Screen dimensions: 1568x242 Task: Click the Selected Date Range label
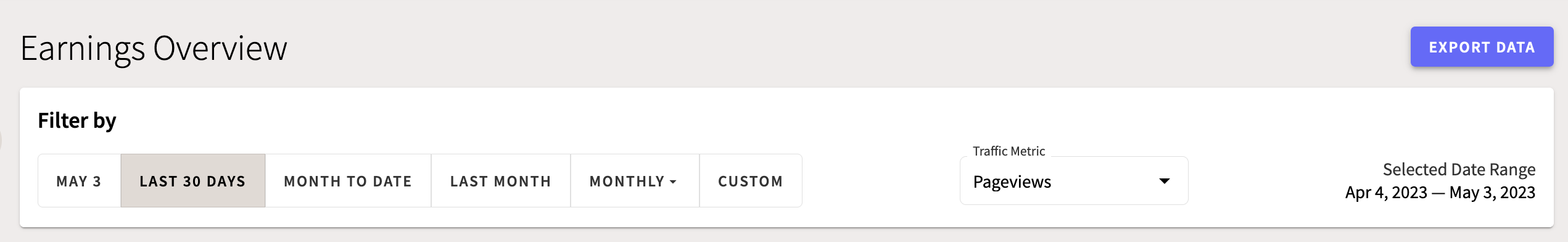click(x=1459, y=169)
